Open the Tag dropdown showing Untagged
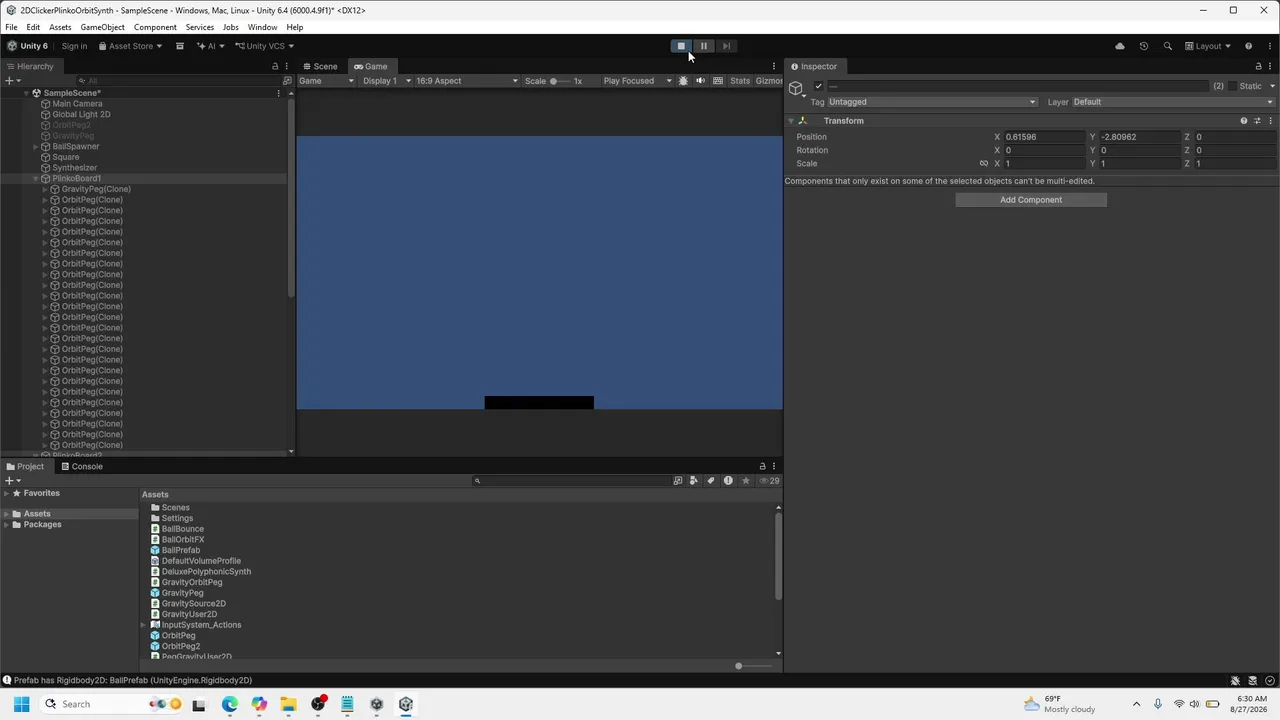Viewport: 1280px width, 720px height. [932, 102]
